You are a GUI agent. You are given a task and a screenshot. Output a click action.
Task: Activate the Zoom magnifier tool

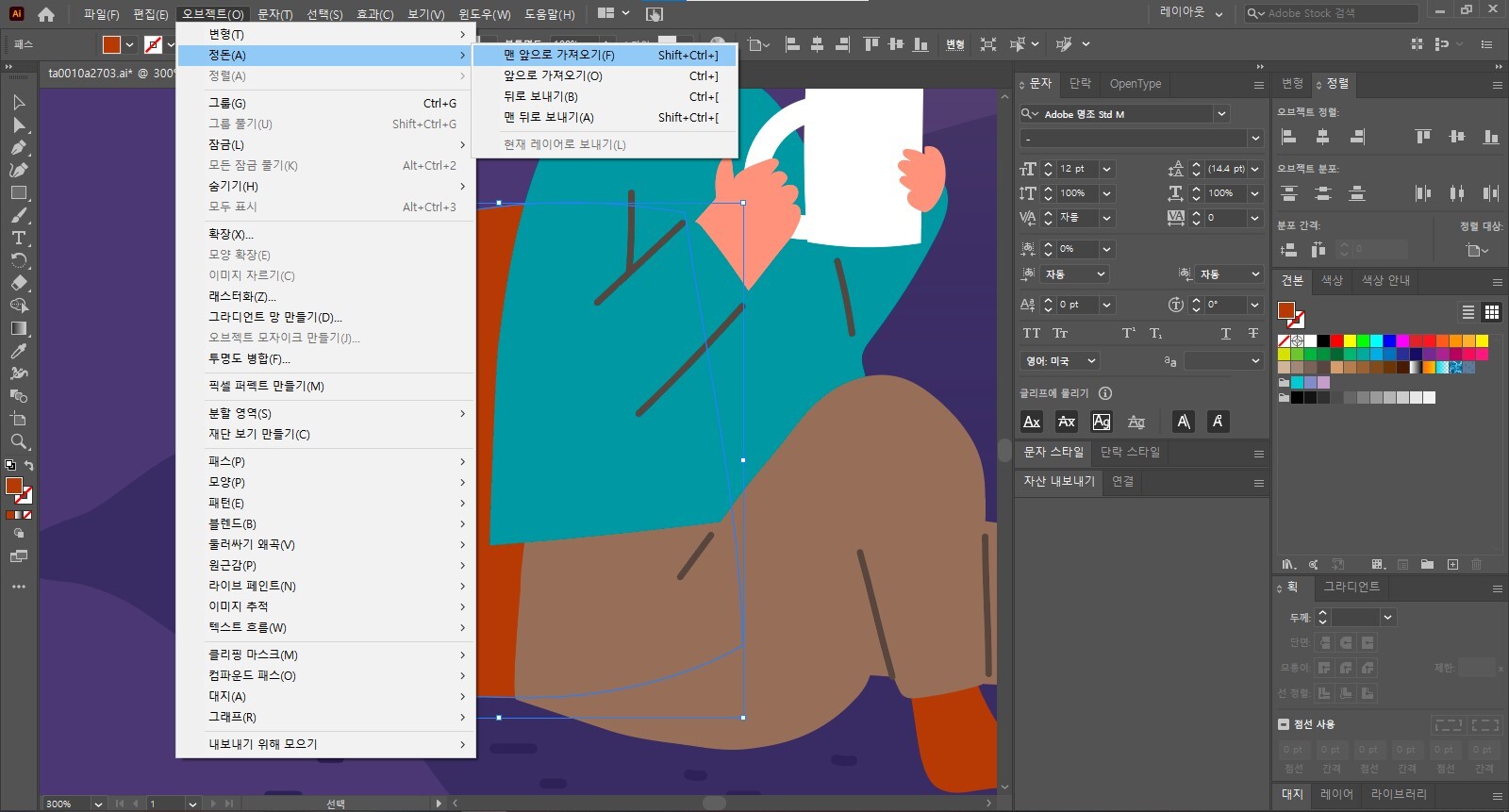point(19,442)
